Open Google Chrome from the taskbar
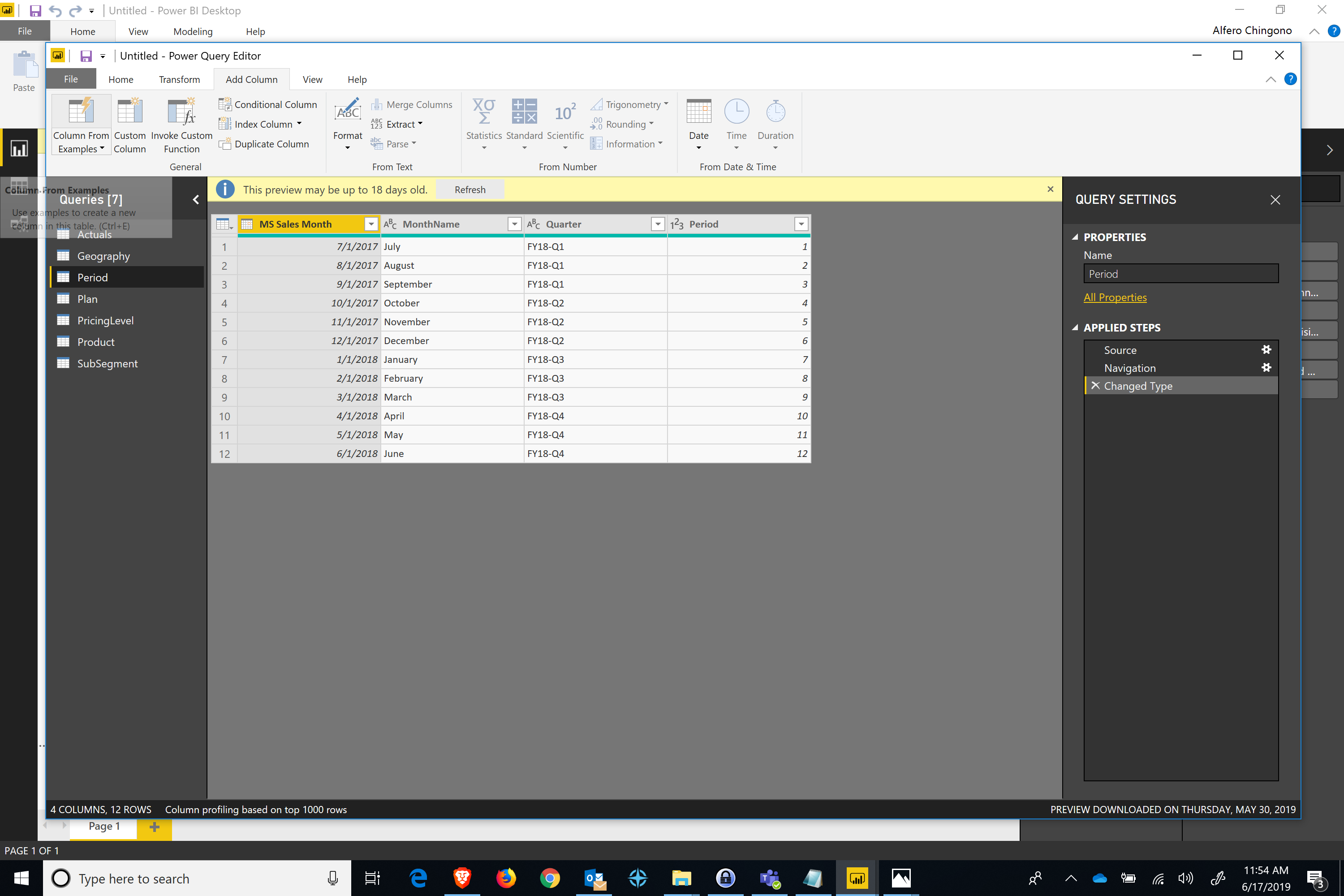 tap(550, 878)
